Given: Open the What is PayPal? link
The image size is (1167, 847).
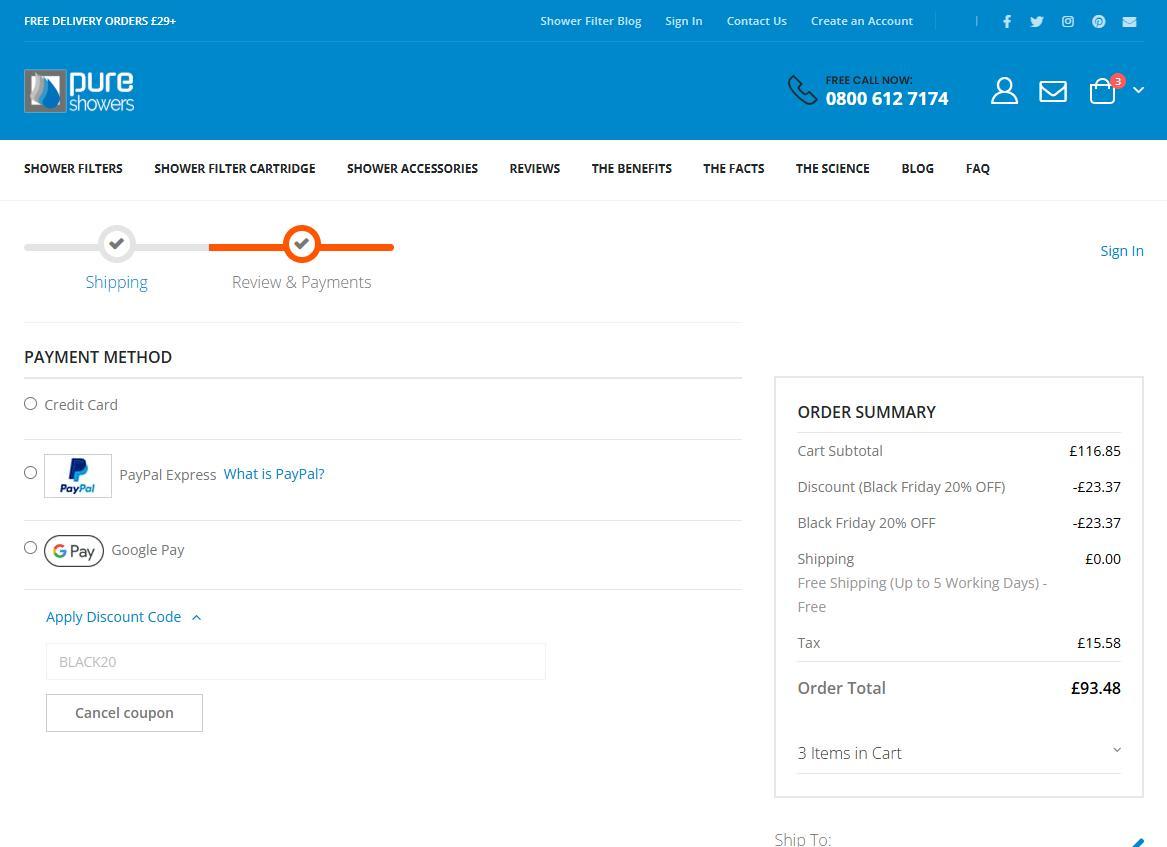Looking at the screenshot, I should (273, 474).
